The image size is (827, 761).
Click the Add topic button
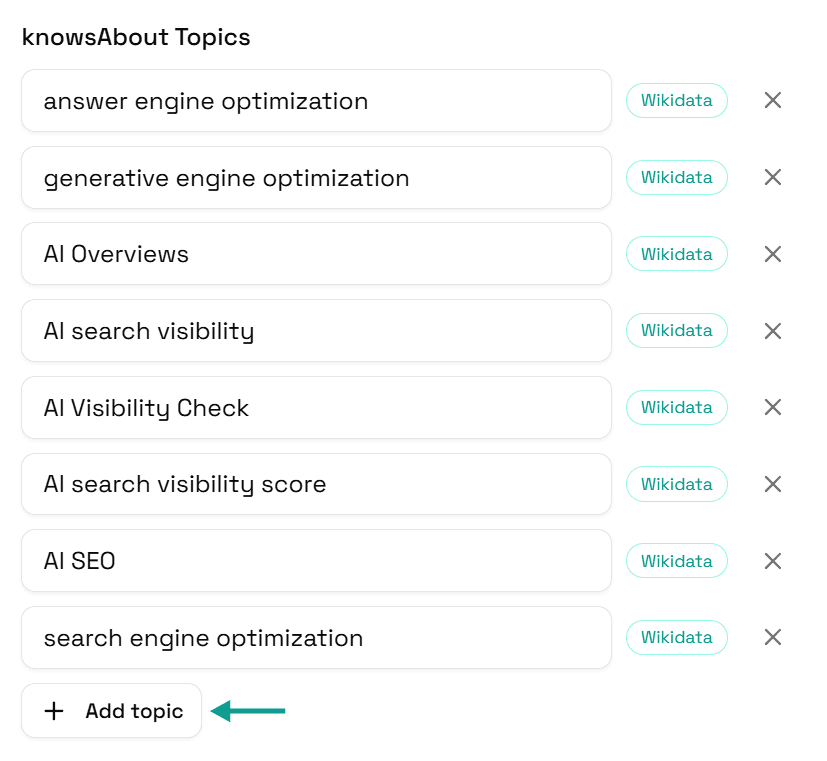pyautogui.click(x=111, y=711)
